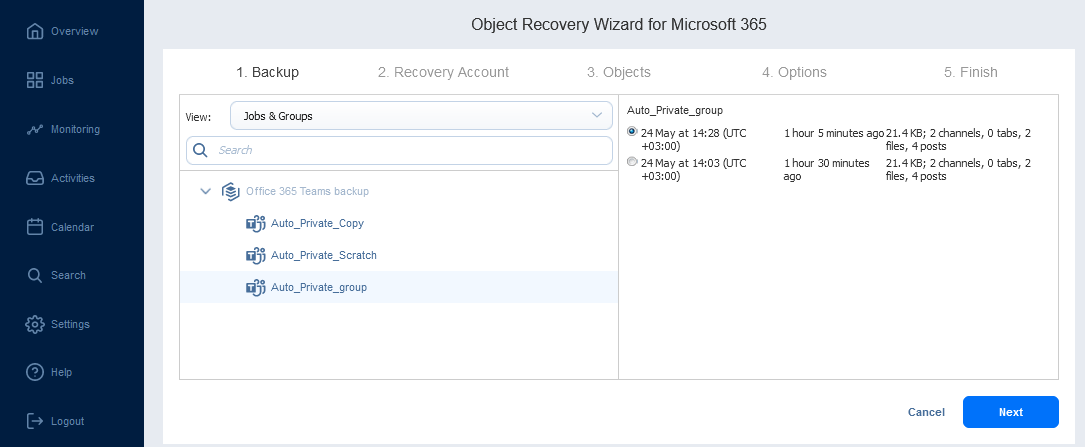
Task: Click the magnifier icon in search box
Action: 201,150
